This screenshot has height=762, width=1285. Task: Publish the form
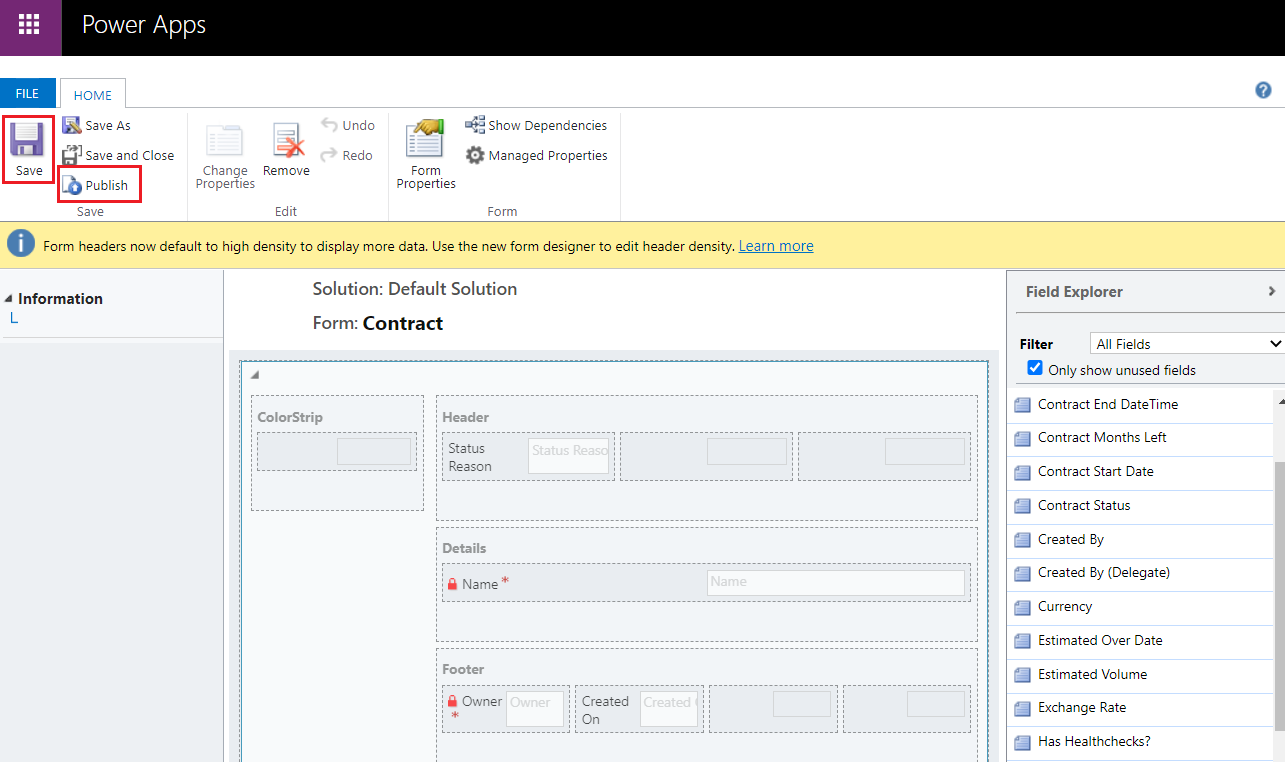pyautogui.click(x=96, y=185)
